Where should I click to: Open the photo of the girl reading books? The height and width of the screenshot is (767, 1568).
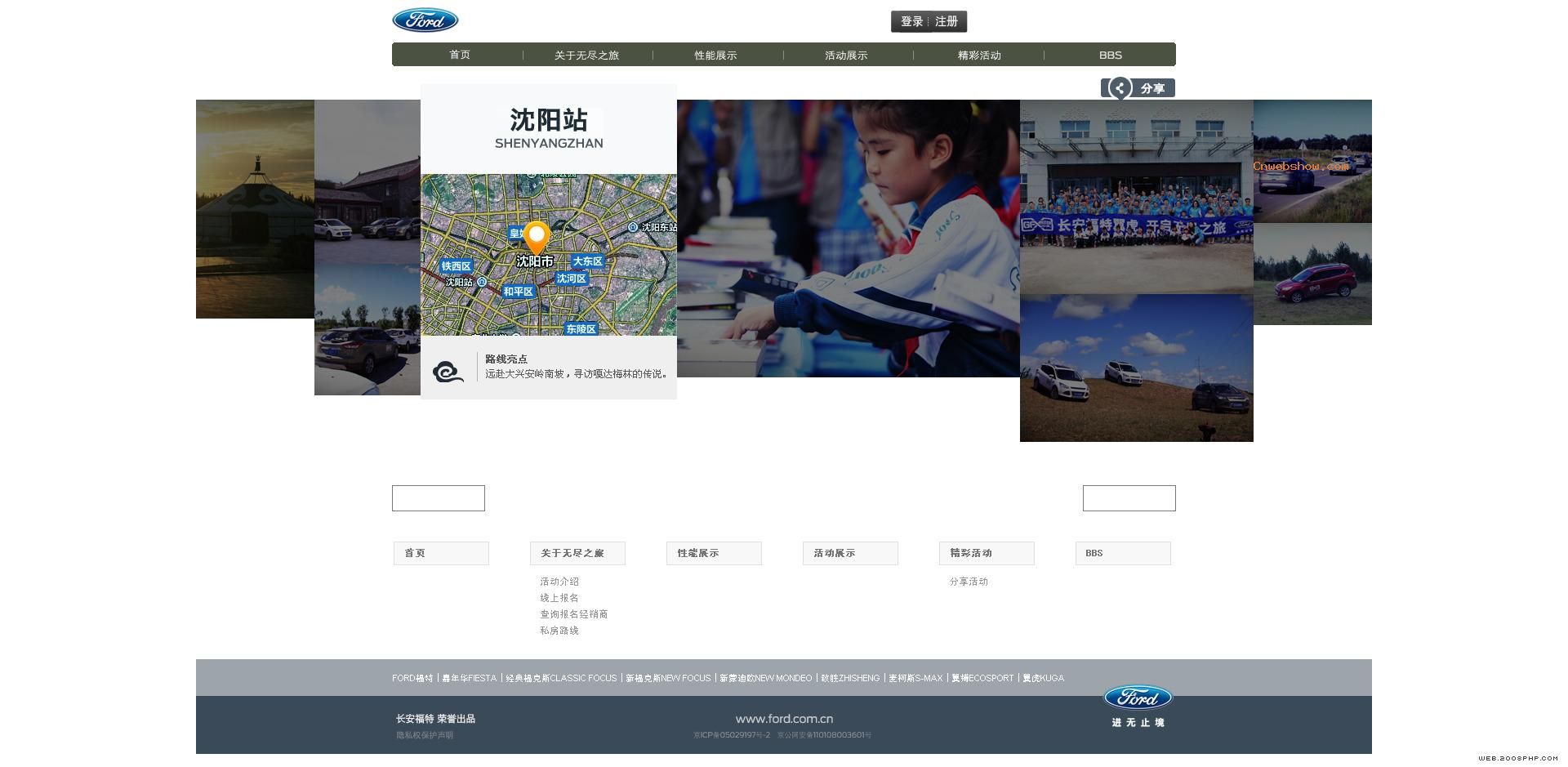[x=848, y=239]
